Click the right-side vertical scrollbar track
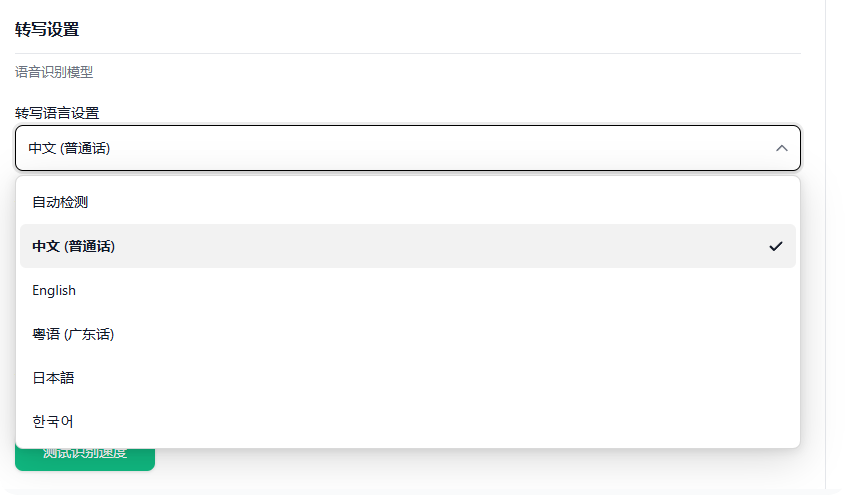846x495 pixels. 835,250
